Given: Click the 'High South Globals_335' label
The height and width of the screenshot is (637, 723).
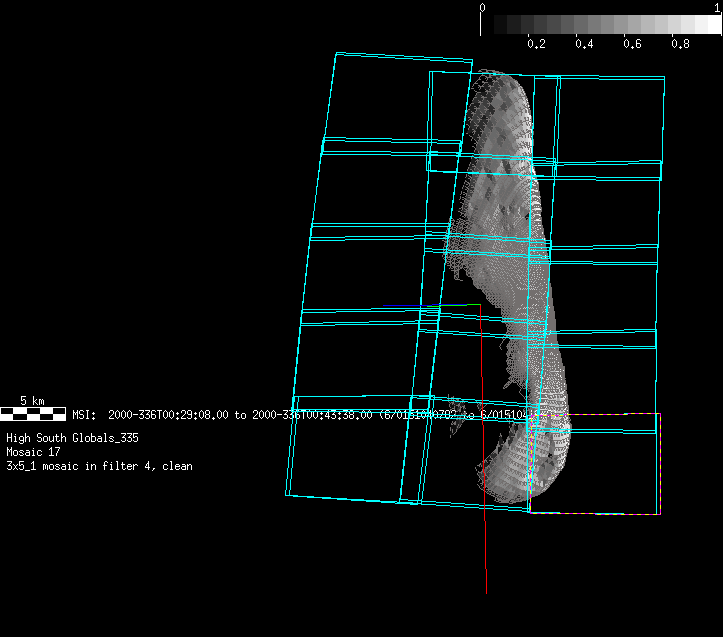Looking at the screenshot, I should (x=72, y=438).
